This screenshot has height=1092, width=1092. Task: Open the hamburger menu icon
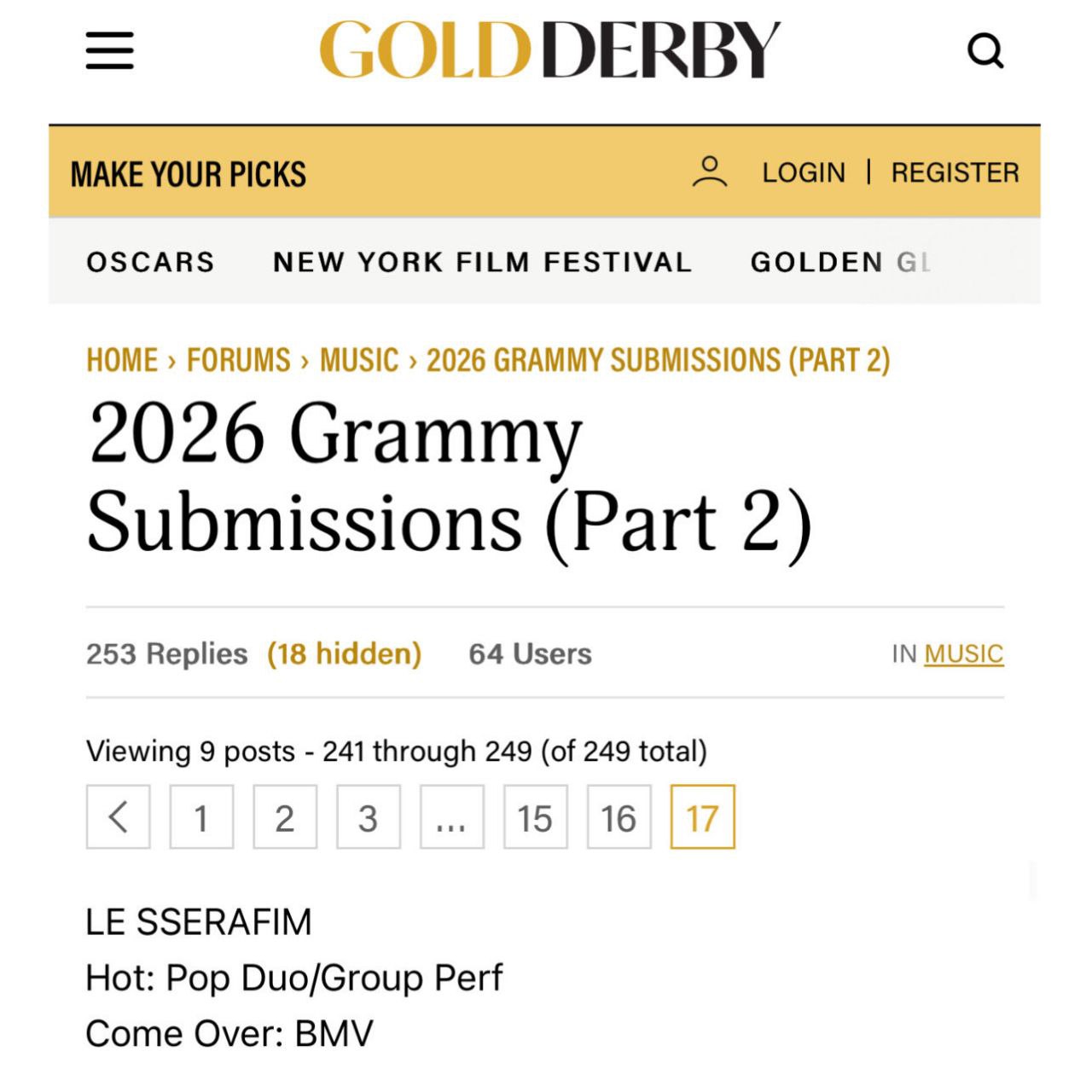click(x=110, y=50)
